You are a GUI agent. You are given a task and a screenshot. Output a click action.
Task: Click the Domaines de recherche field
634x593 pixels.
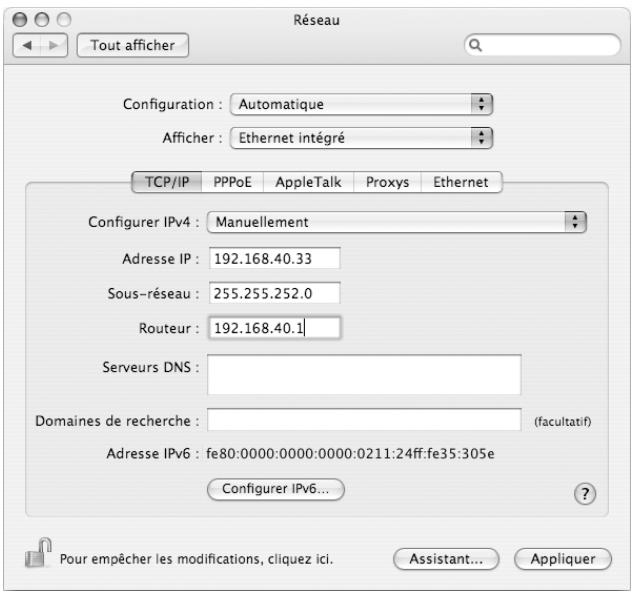click(x=364, y=420)
